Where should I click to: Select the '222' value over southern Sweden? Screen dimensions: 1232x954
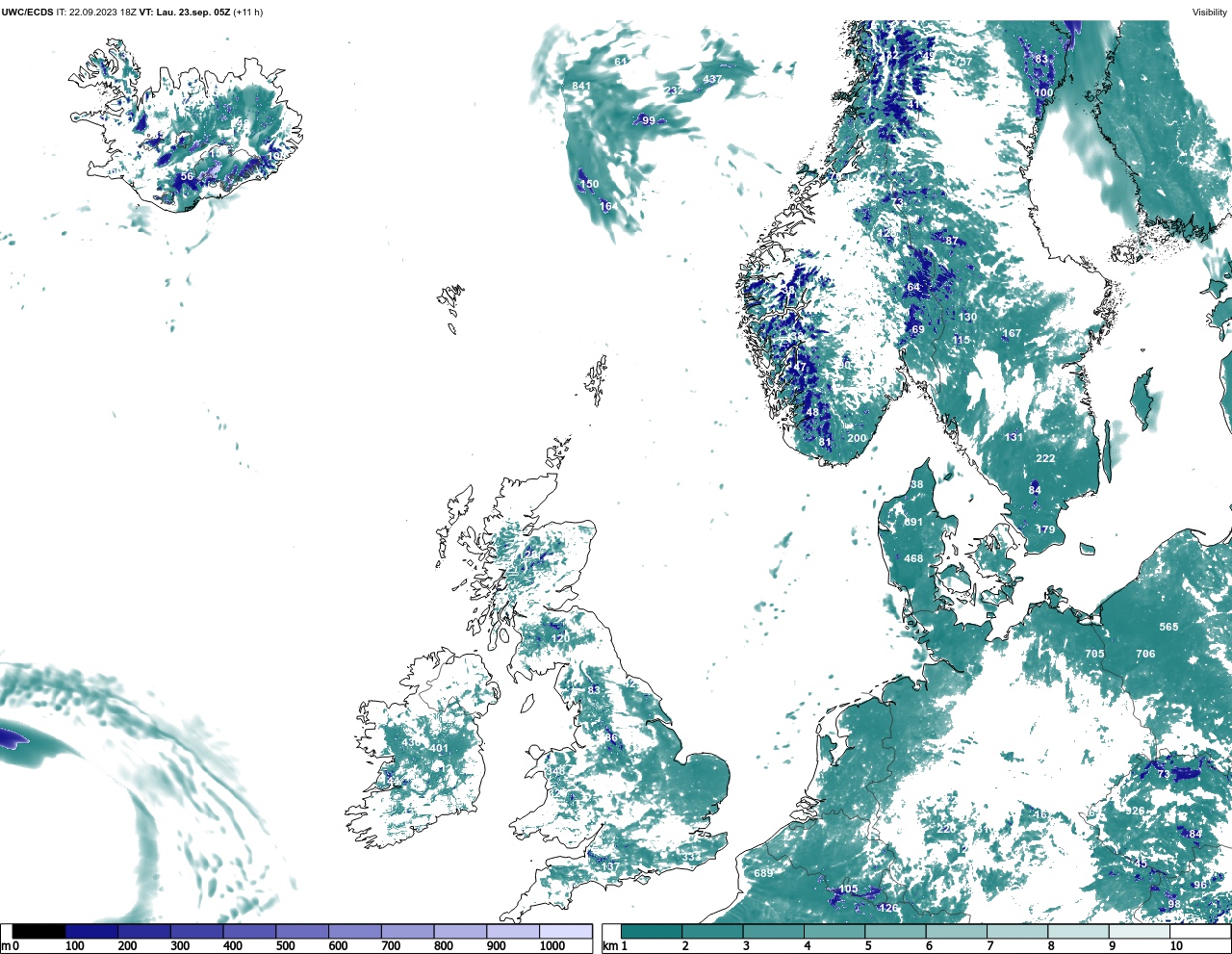[x=1045, y=458]
